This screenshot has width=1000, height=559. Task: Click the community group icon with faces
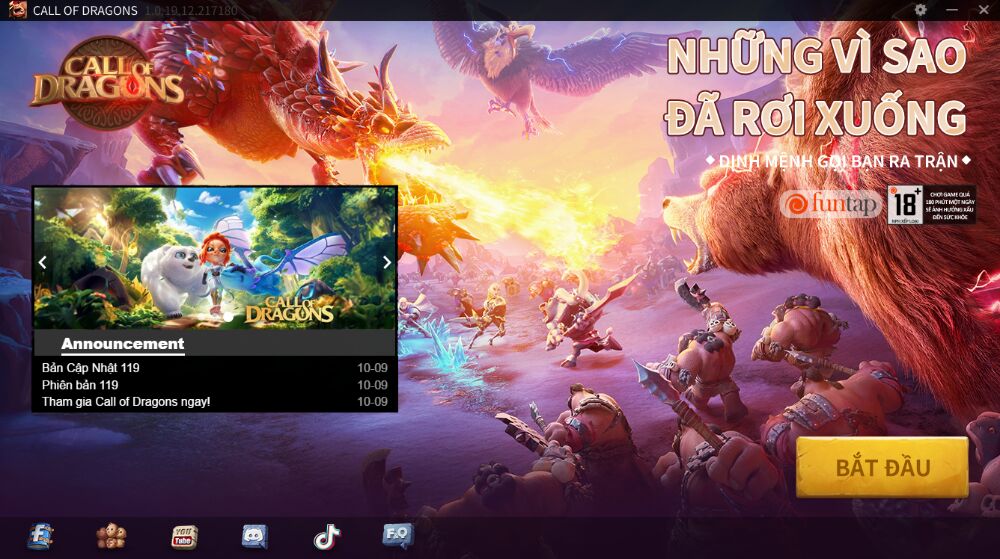111,537
